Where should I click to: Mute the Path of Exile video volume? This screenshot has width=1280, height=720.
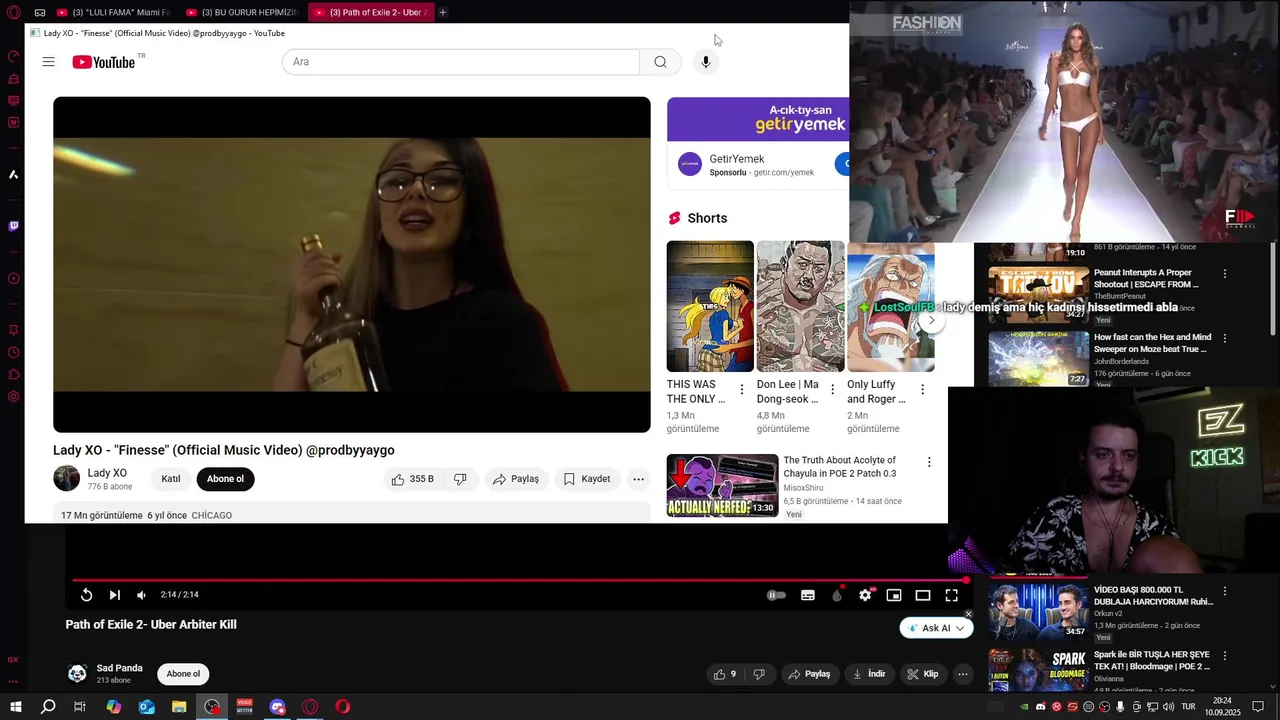[141, 595]
